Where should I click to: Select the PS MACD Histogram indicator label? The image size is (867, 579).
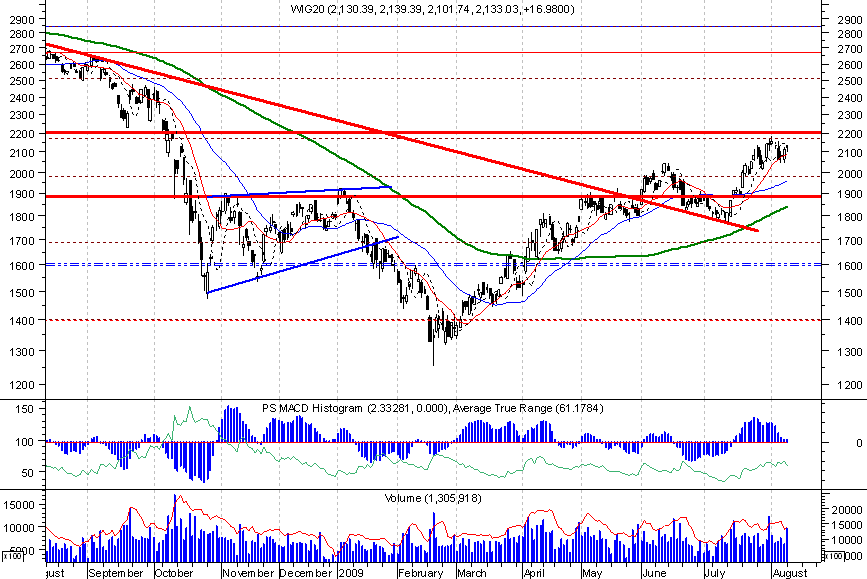354,408
